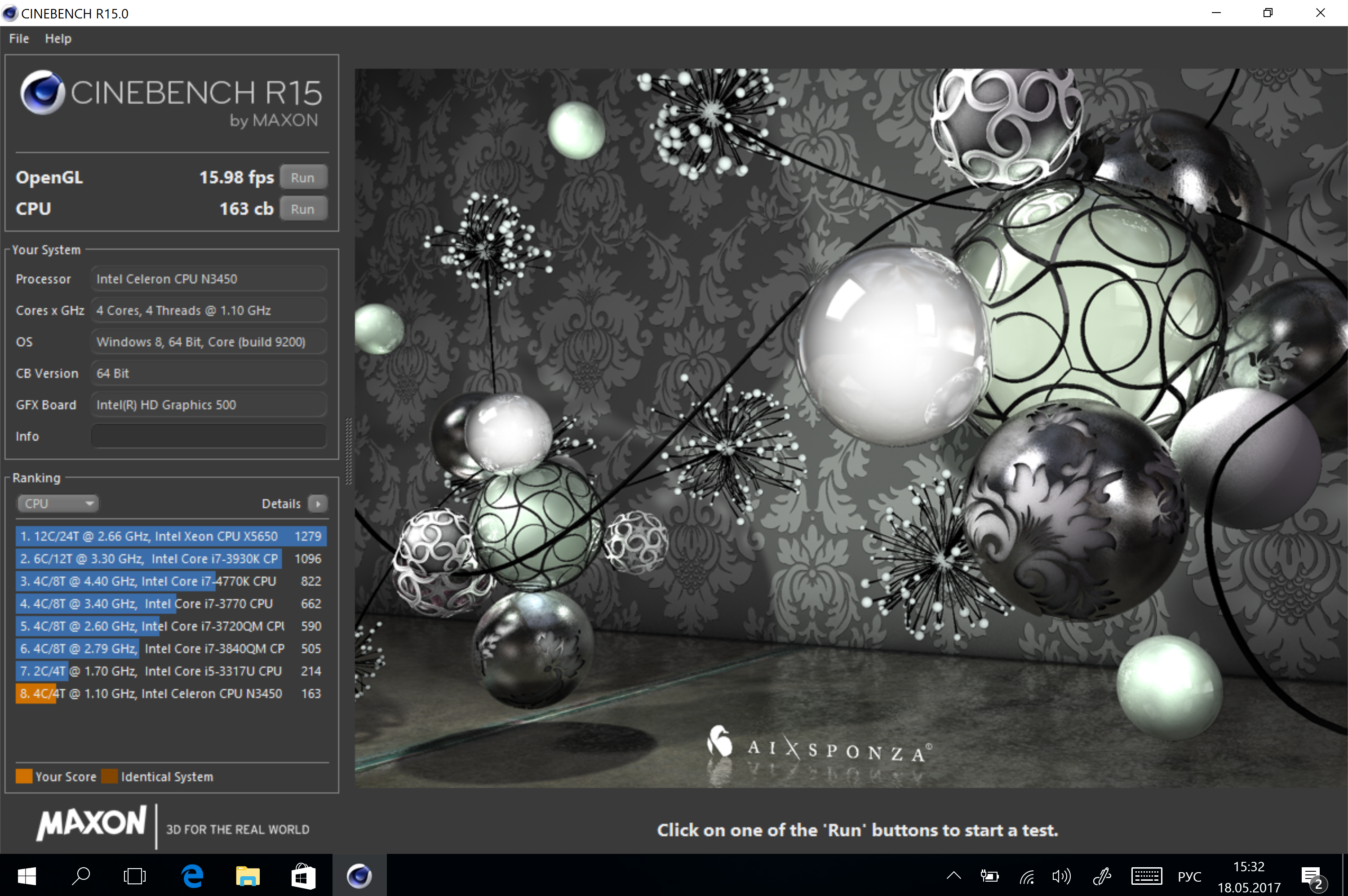Open the Help menu

click(58, 38)
